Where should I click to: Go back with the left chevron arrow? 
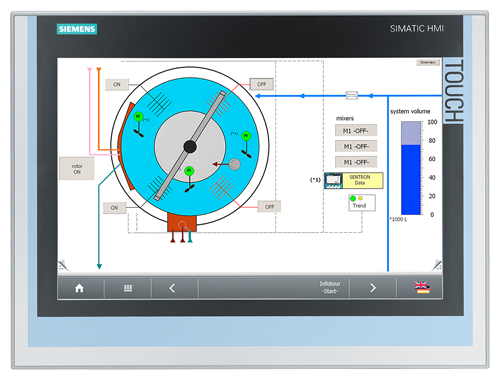[172, 288]
